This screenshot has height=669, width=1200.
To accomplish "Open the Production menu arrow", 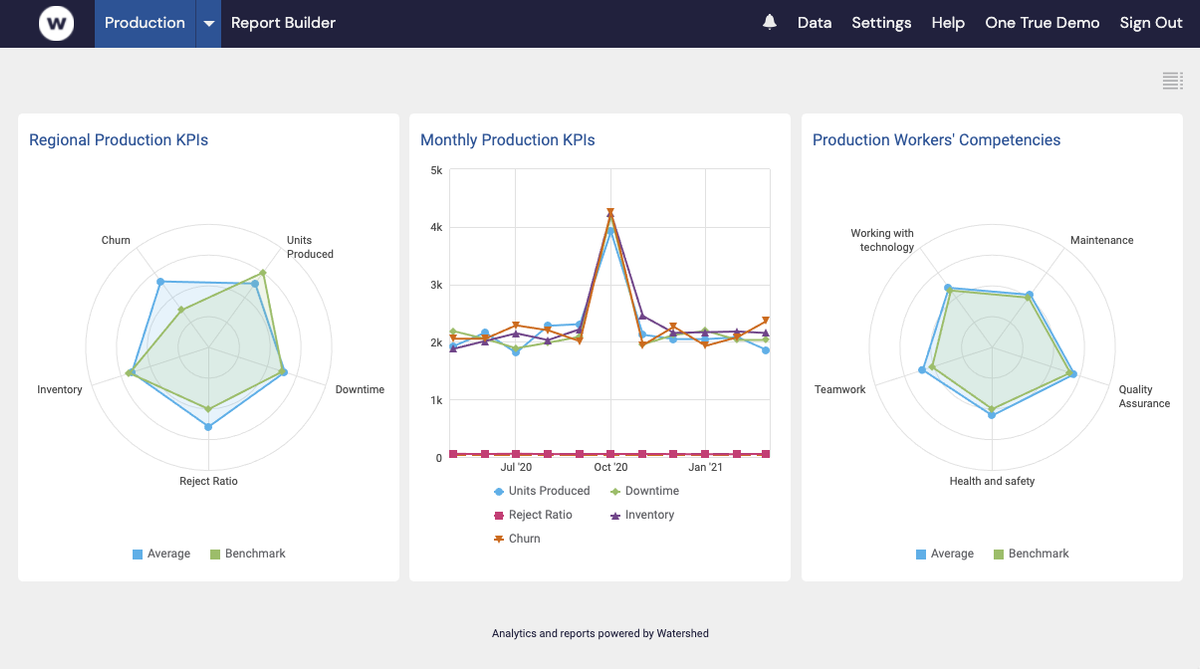I will pyautogui.click(x=208, y=22).
